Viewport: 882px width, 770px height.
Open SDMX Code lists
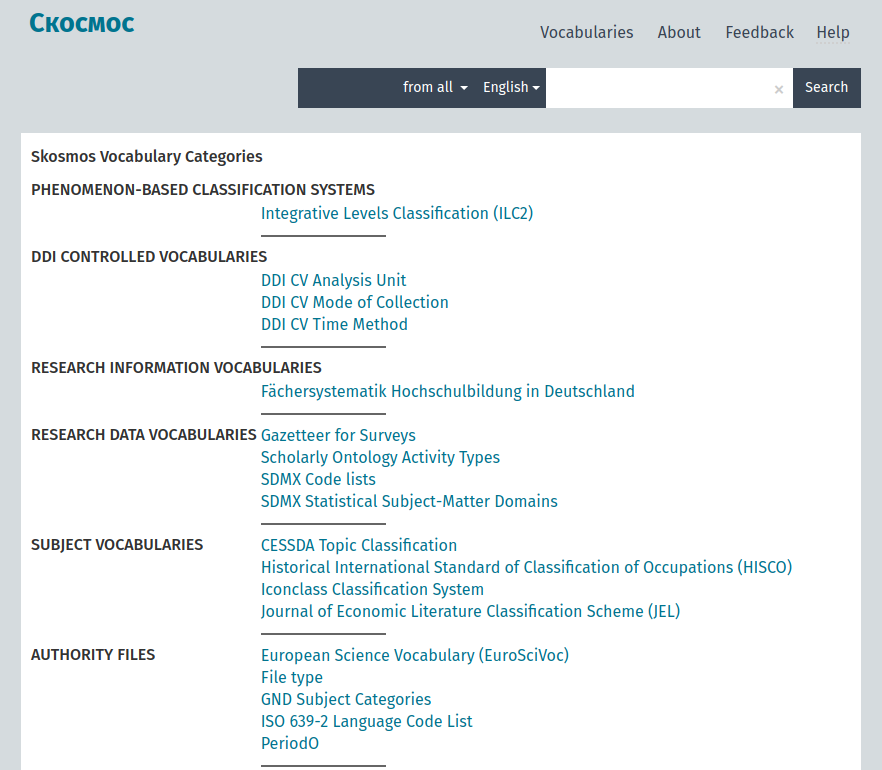pos(318,479)
